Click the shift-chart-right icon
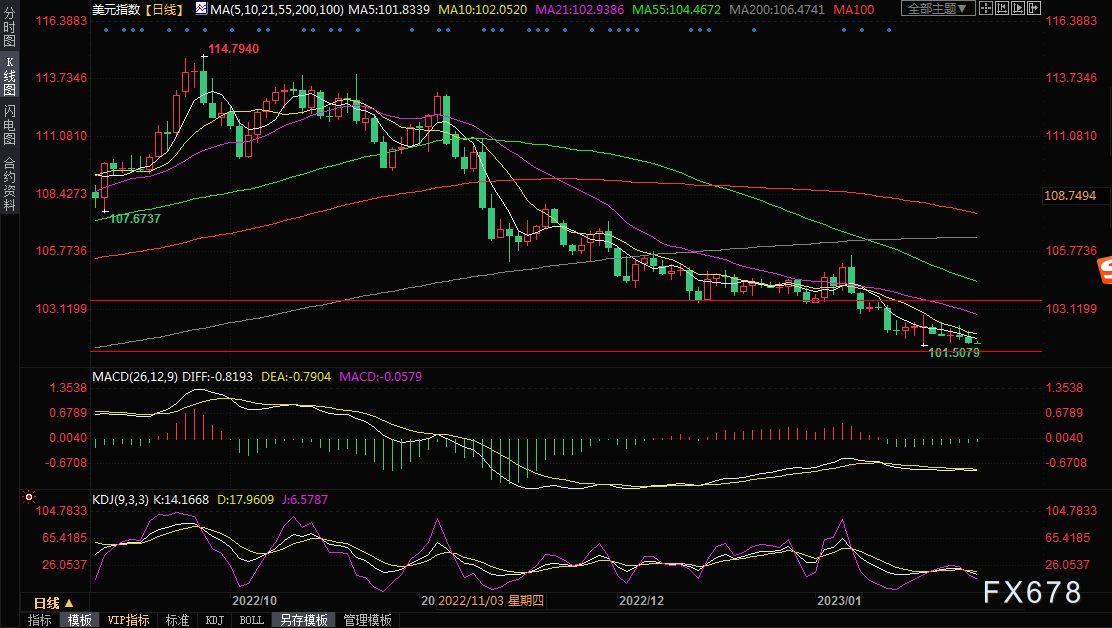The height and width of the screenshot is (628, 1112). (1034, 8)
